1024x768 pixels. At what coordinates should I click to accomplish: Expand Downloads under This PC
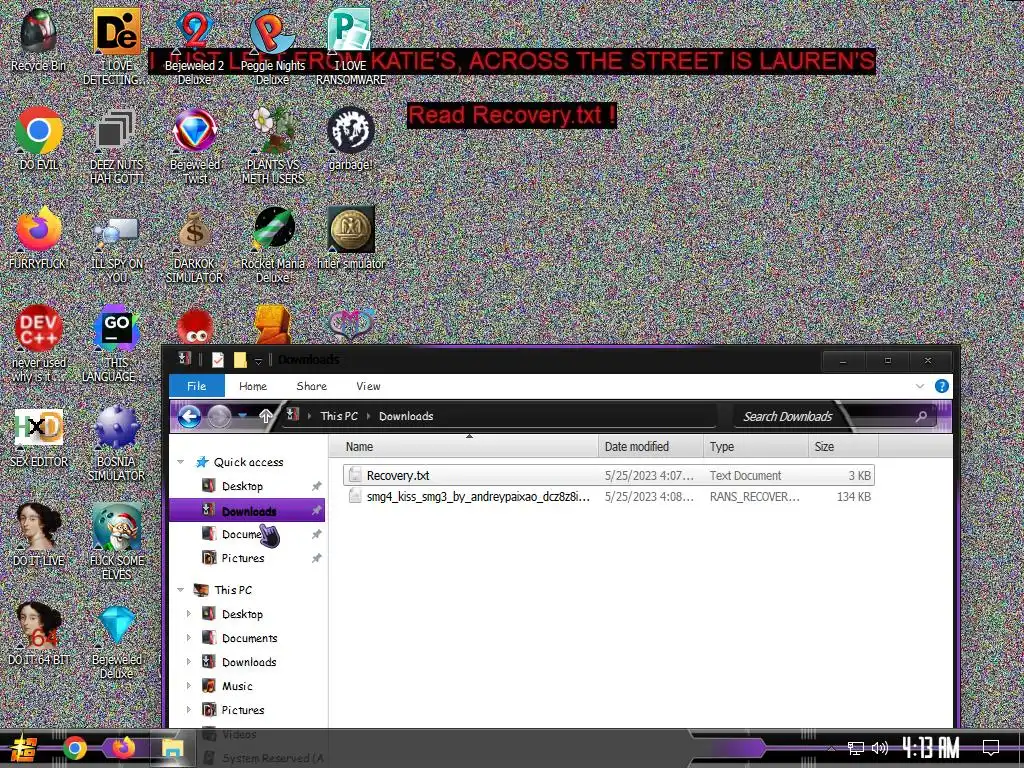[x=189, y=662]
